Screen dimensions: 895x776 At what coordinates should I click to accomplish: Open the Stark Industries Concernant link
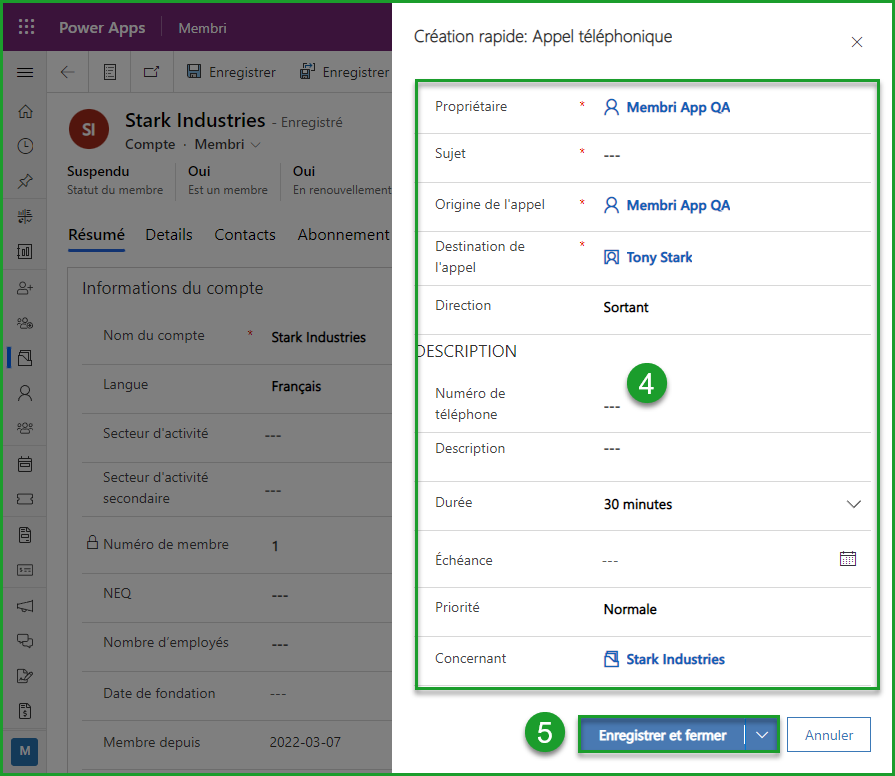coord(675,659)
